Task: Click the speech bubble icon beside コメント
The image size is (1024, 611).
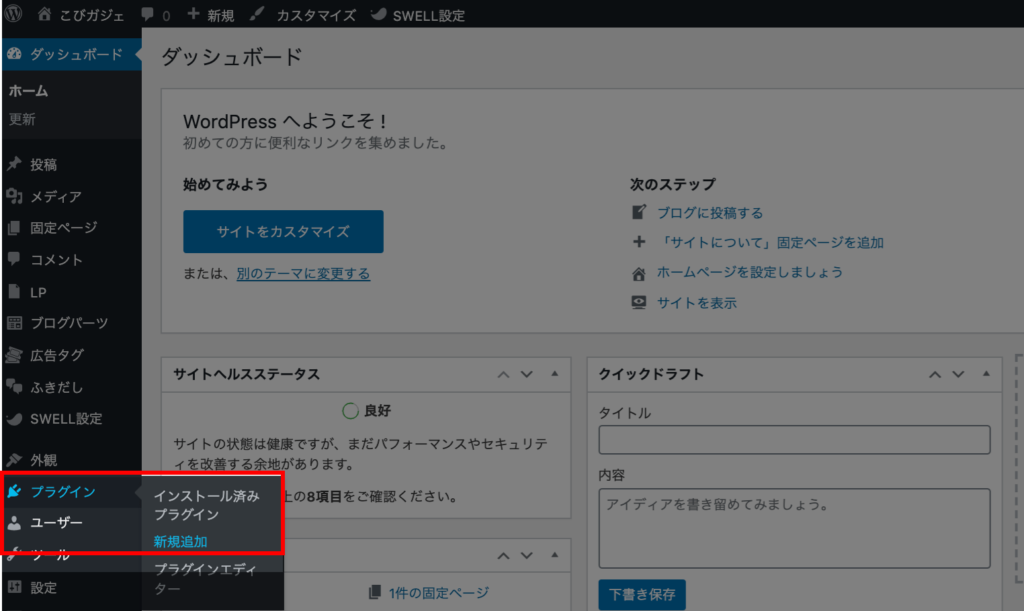Action: [14, 258]
